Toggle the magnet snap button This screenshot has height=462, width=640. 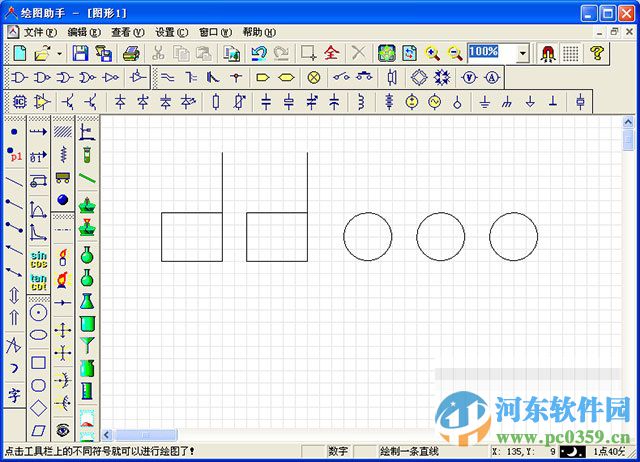[548, 53]
